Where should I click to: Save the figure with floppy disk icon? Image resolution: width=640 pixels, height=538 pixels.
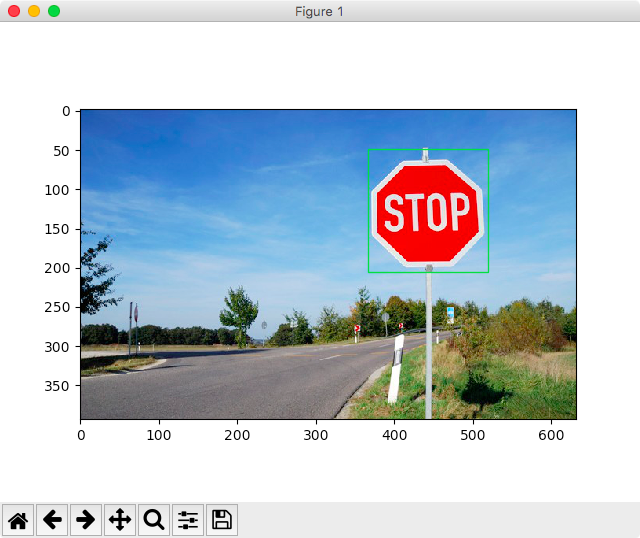222,520
